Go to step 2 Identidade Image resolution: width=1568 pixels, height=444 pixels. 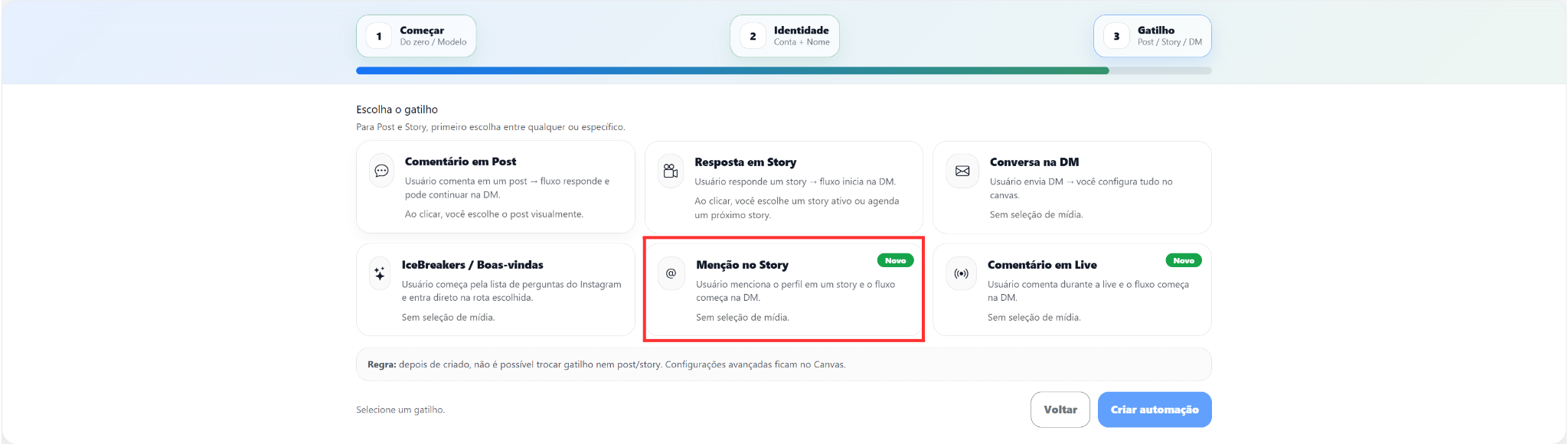[785, 36]
